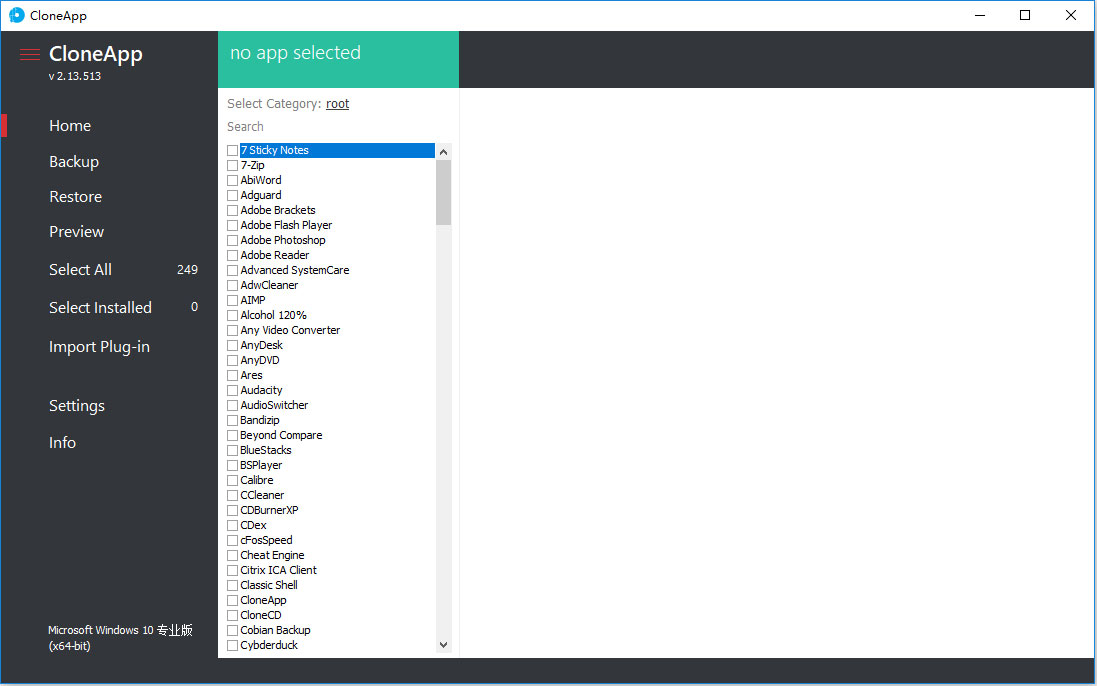Open the root category link
This screenshot has height=686, width=1097.
[337, 103]
